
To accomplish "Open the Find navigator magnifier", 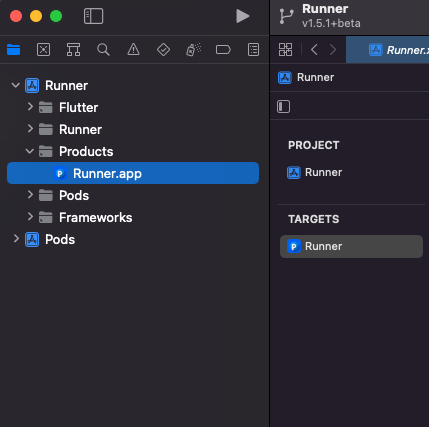I will click(103, 50).
